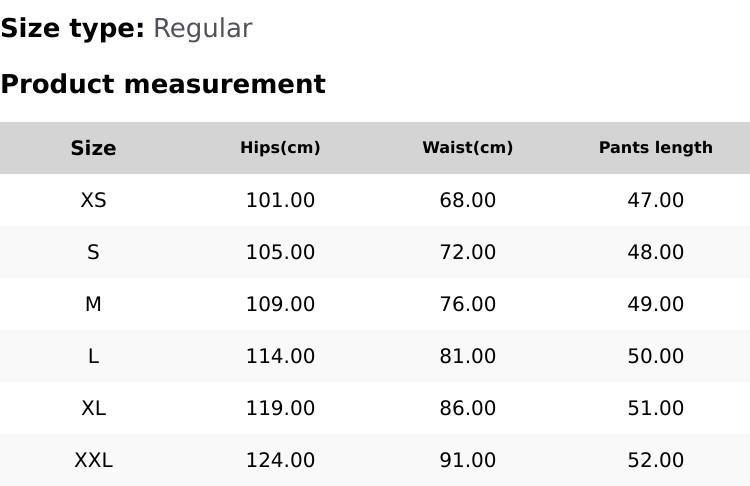This screenshot has height=486, width=750.
Task: Select the M size row label
Action: pyautogui.click(x=93, y=304)
